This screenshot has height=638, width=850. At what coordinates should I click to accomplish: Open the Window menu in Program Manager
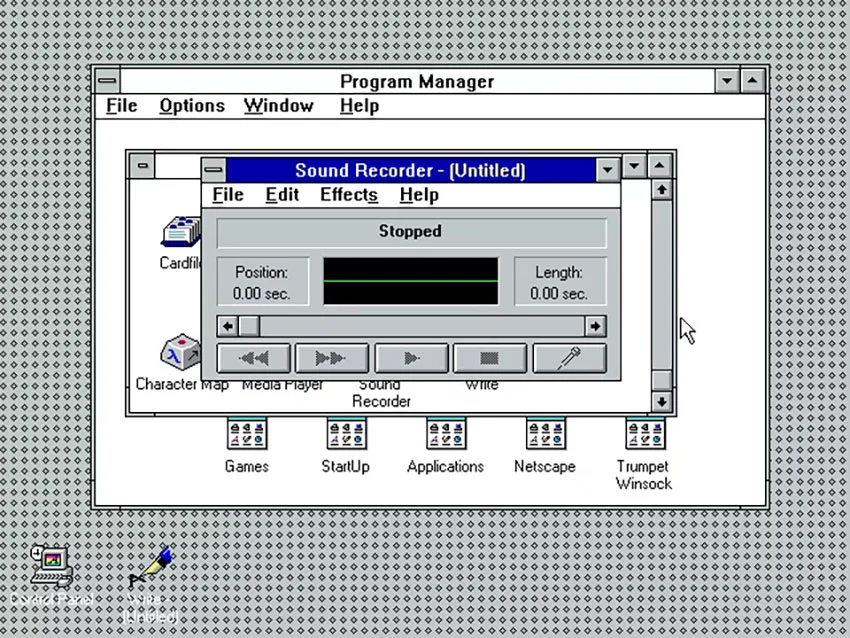pos(279,106)
